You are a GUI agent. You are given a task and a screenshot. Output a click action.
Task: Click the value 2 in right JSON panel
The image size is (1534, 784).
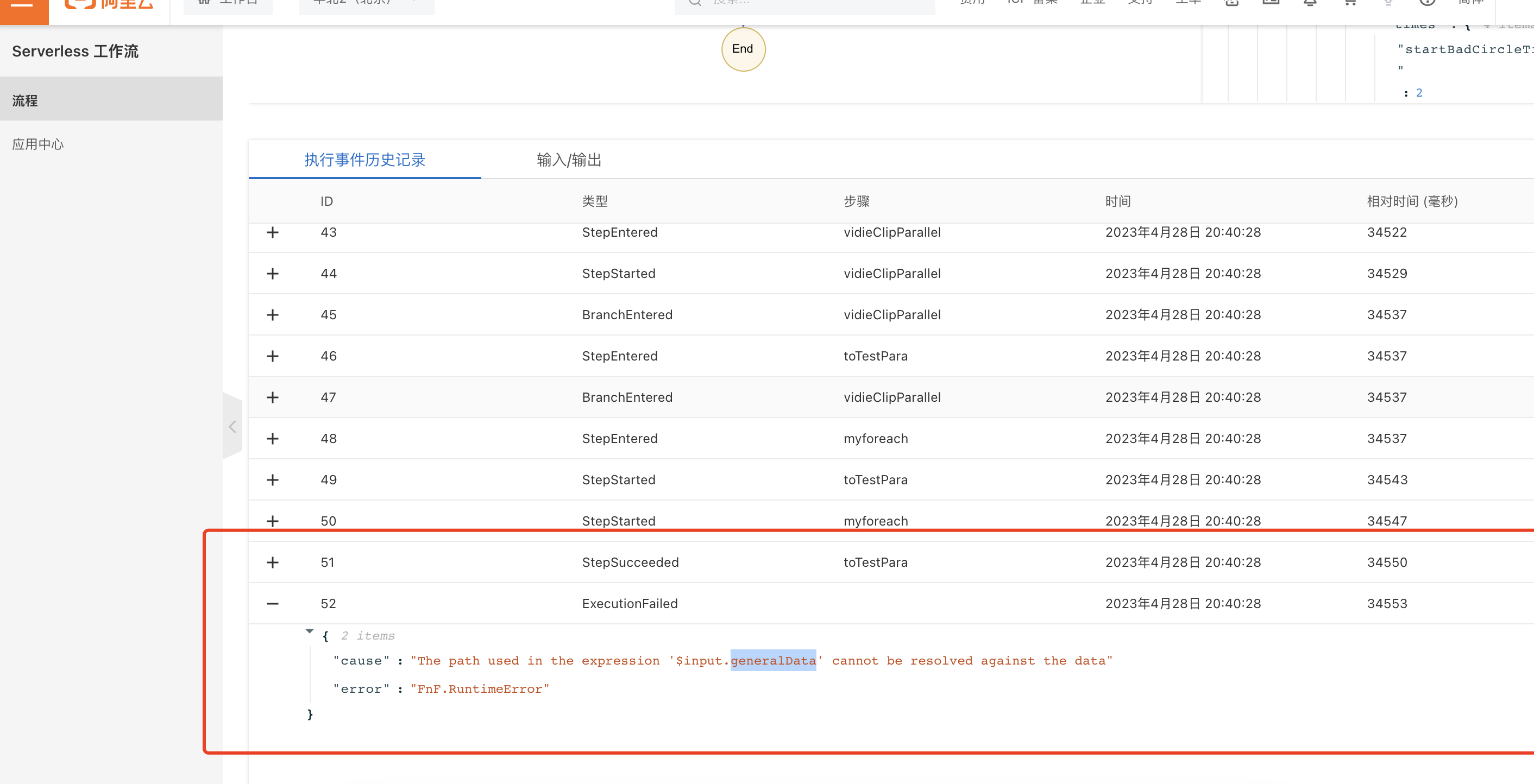(1418, 93)
